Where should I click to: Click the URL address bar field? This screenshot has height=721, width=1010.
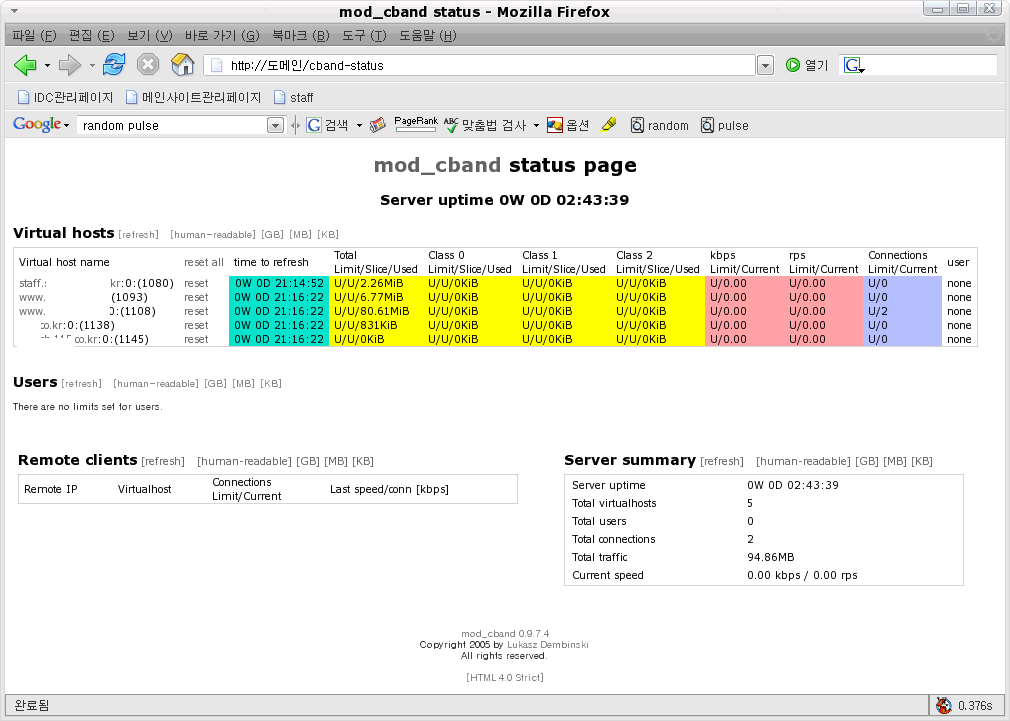click(x=480, y=66)
